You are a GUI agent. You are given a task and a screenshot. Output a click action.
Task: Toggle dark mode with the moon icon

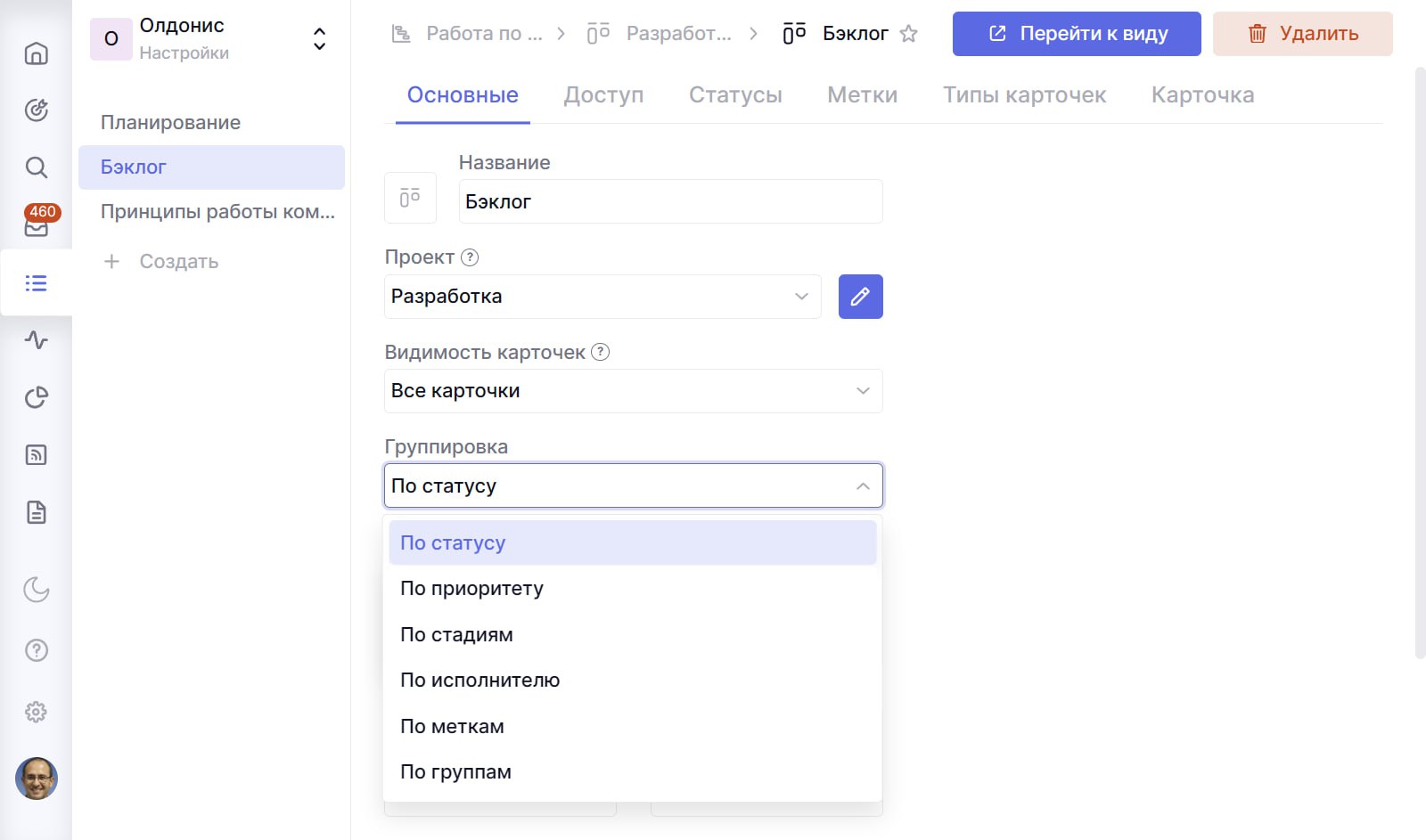coord(36,589)
